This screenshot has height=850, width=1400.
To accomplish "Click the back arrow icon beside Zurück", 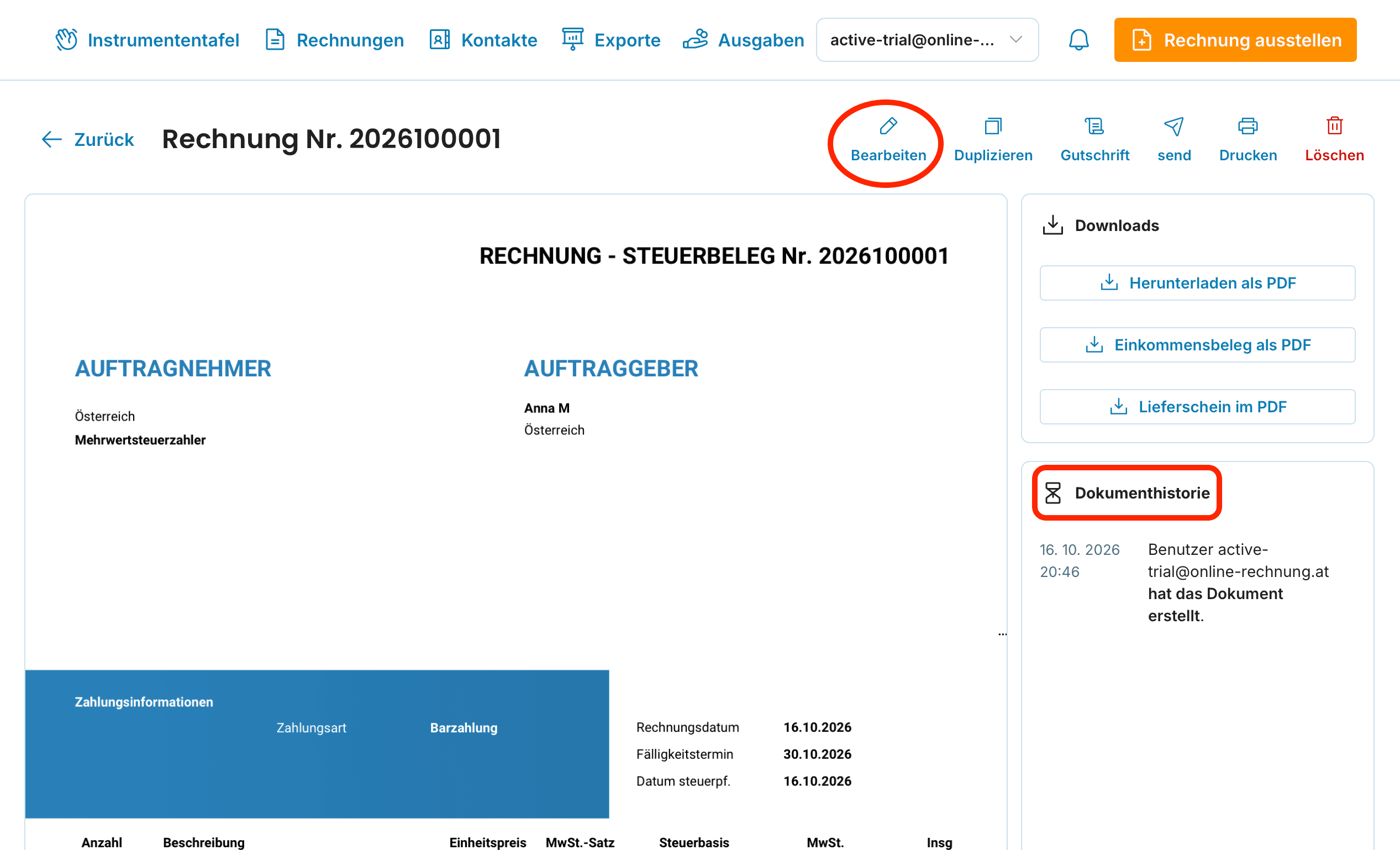I will [x=52, y=139].
